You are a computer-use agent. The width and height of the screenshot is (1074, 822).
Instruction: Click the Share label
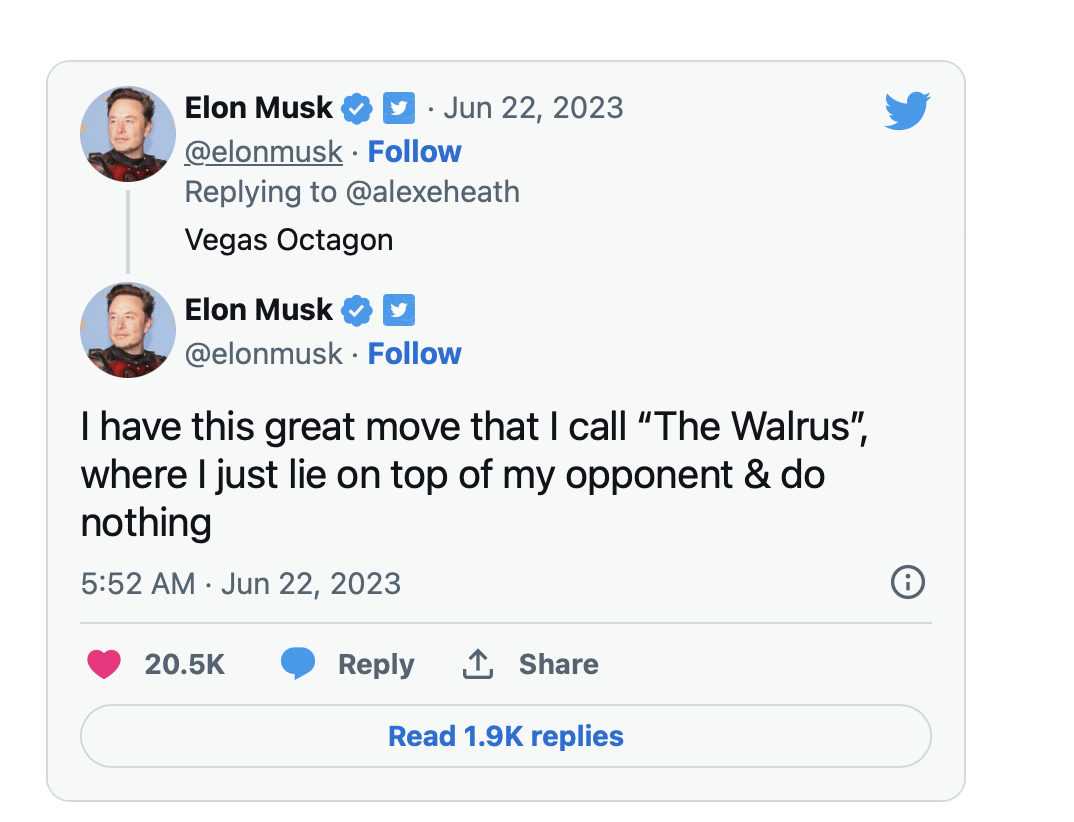click(558, 664)
